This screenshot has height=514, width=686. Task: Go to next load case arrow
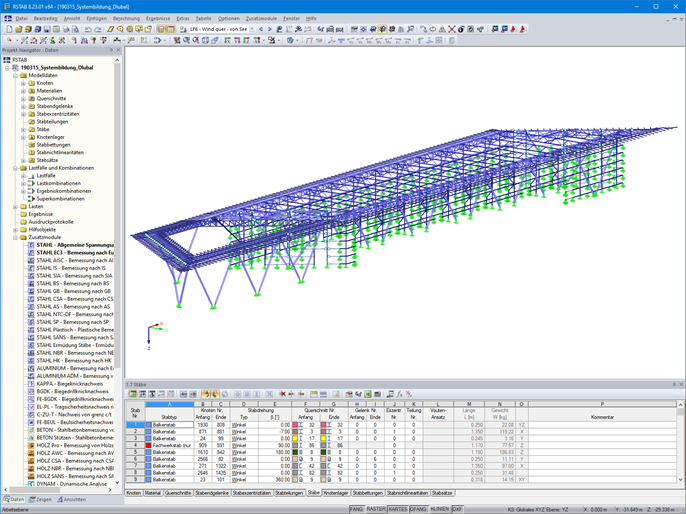[x=271, y=29]
